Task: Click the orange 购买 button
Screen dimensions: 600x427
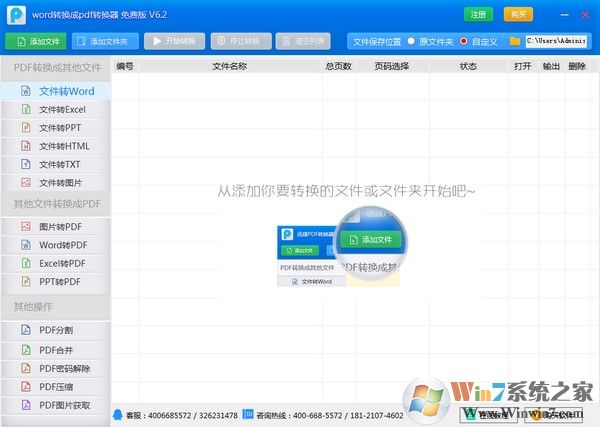Action: click(x=518, y=15)
